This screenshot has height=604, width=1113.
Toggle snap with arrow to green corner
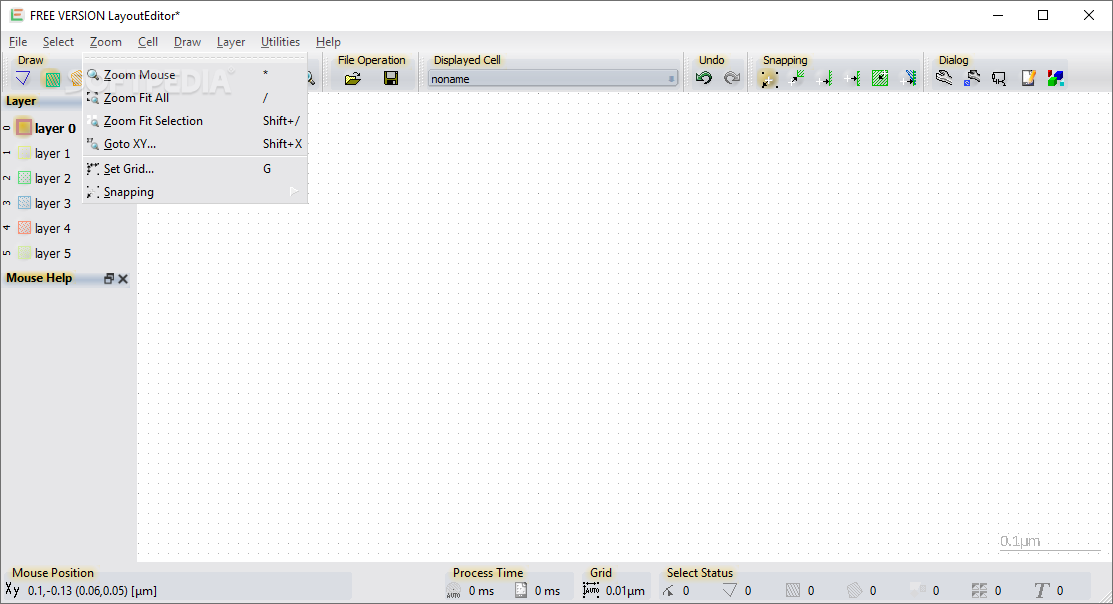tap(797, 78)
